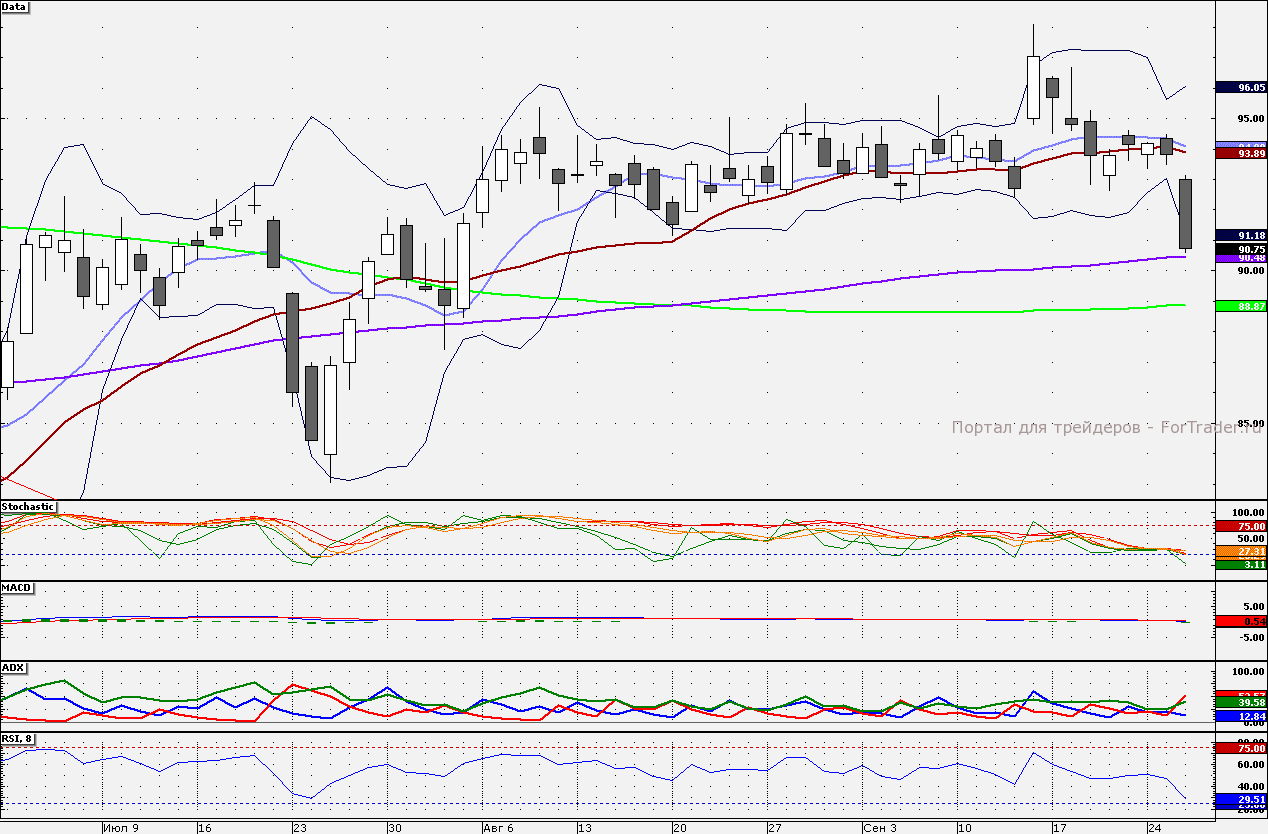Click the 95.00 price axis value
This screenshot has height=834, width=1268.
coord(1250,118)
